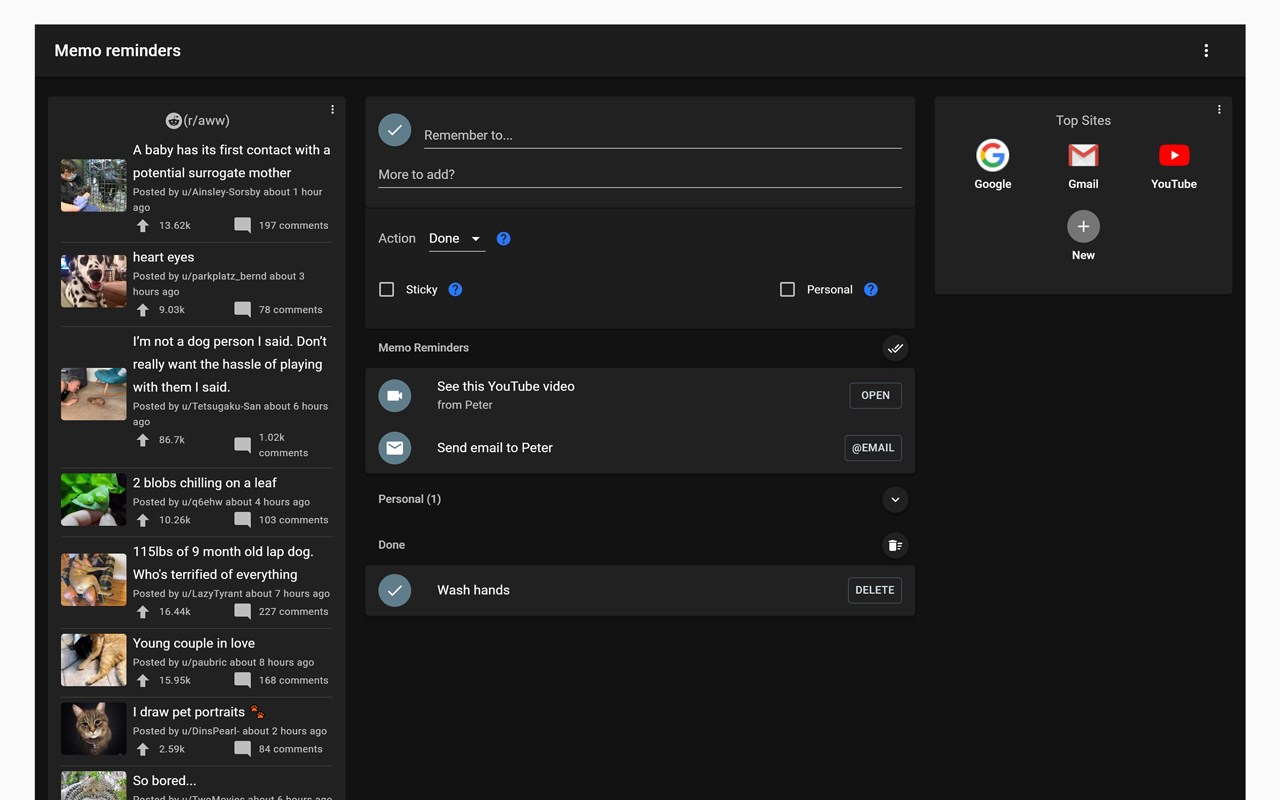Open the 'So bored...' post title
Screen dimensions: 1280x800
(165, 780)
